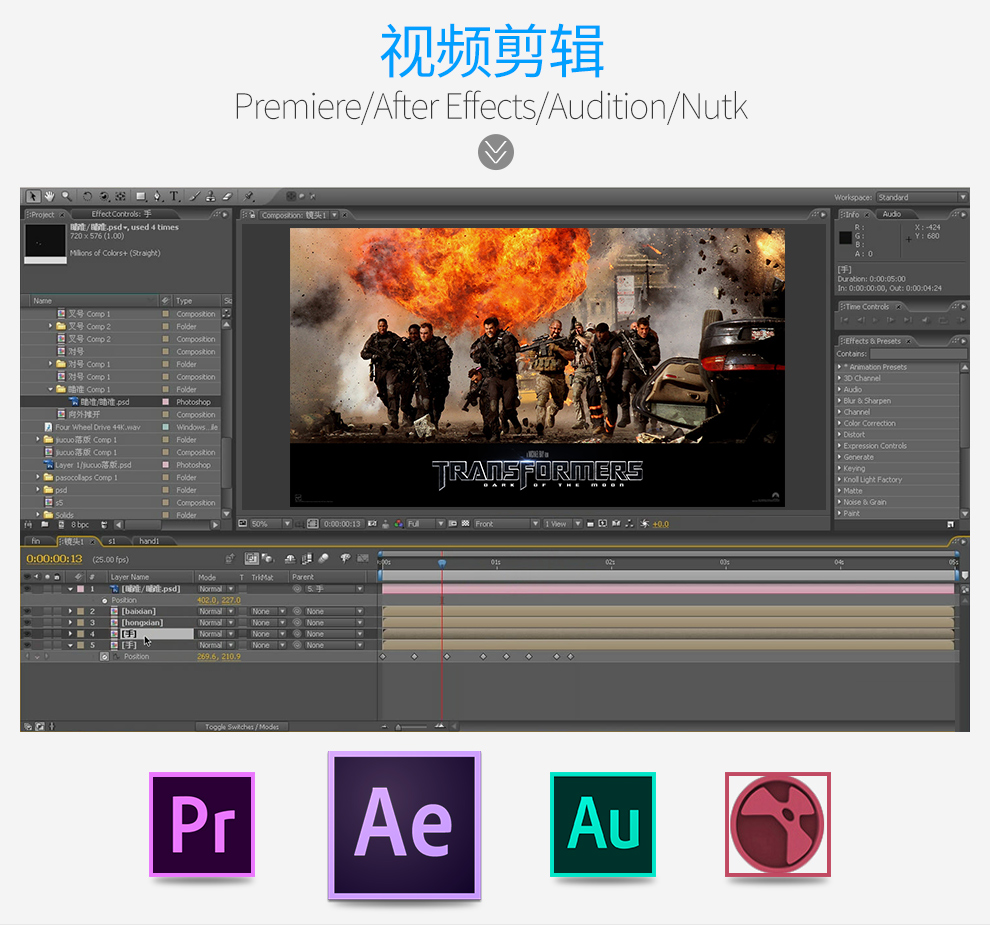The width and height of the screenshot is (990, 925).
Task: Click the timeline zoom slider
Action: pyautogui.click(x=411, y=727)
